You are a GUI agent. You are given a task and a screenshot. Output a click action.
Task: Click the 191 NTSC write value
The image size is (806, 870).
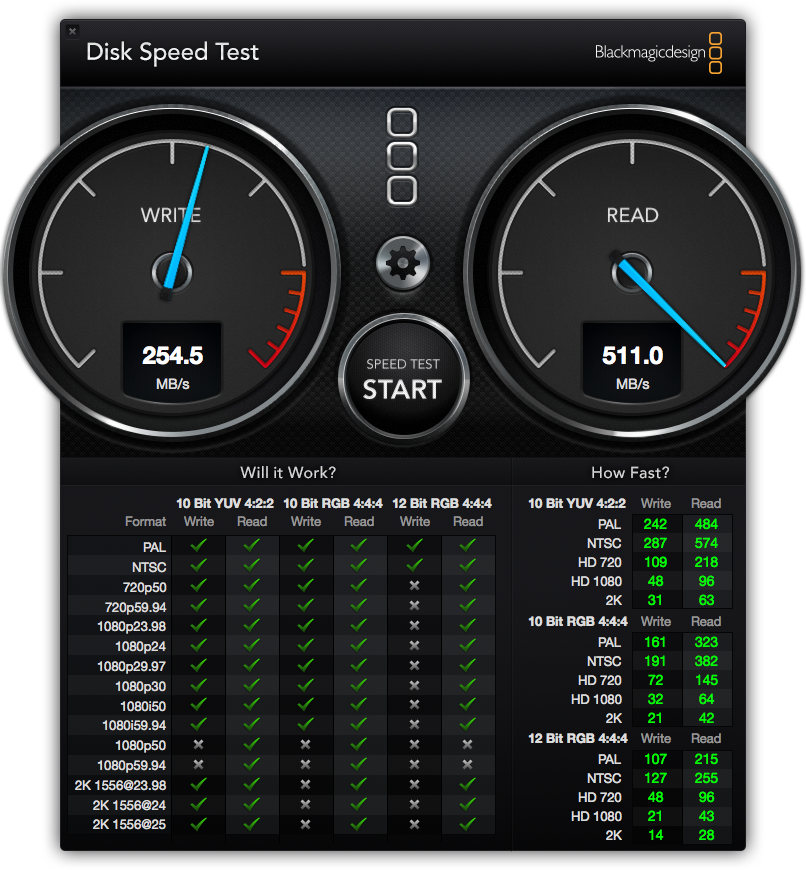pyautogui.click(x=655, y=661)
